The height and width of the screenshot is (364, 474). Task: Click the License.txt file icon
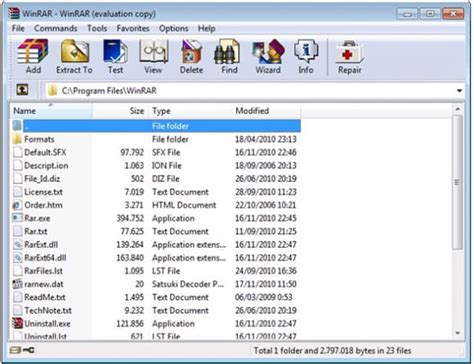[17, 192]
